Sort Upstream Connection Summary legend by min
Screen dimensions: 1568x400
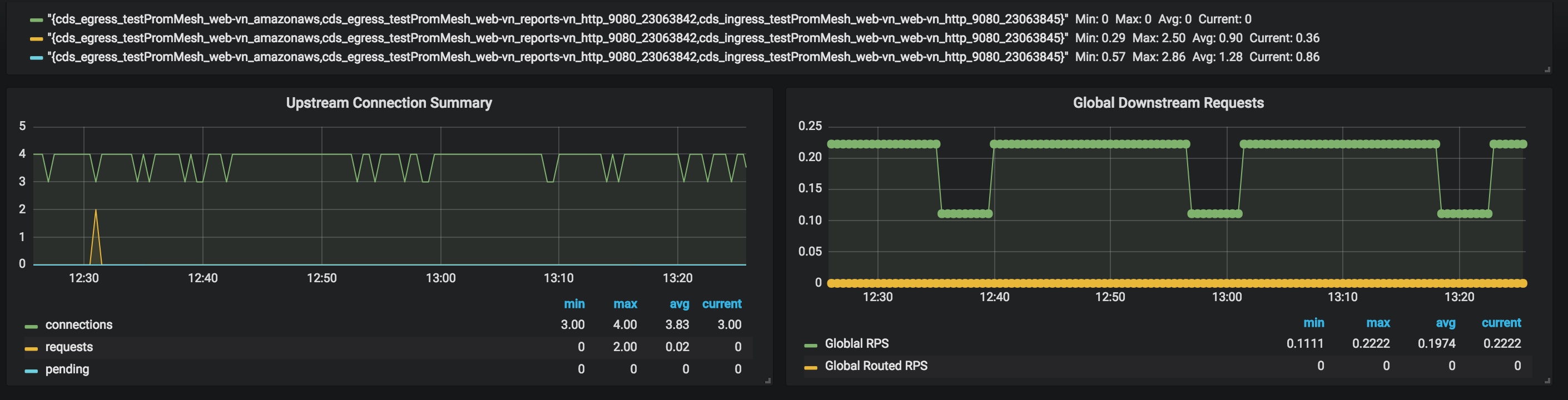(x=574, y=304)
